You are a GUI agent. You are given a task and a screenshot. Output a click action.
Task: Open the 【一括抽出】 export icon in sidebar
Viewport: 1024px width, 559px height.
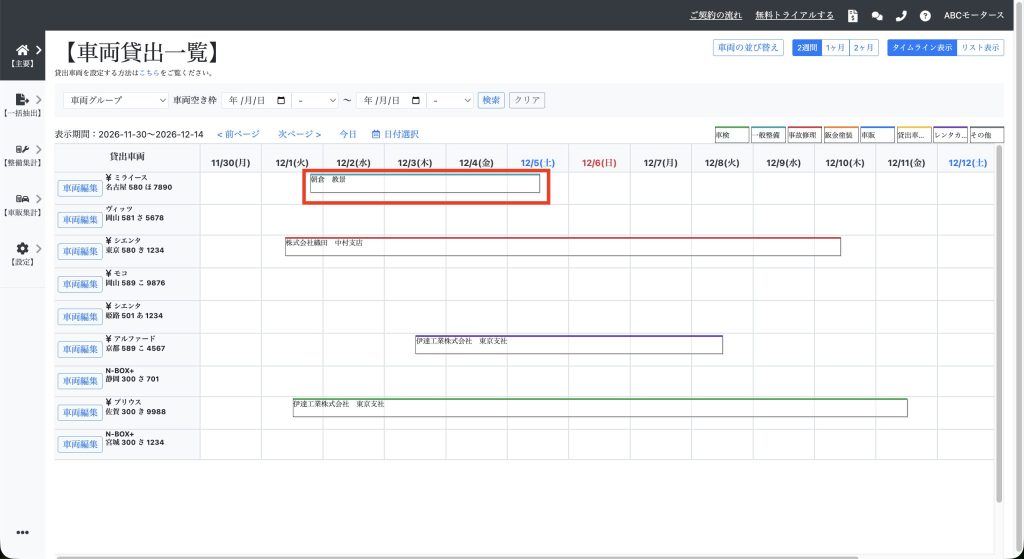[22, 99]
